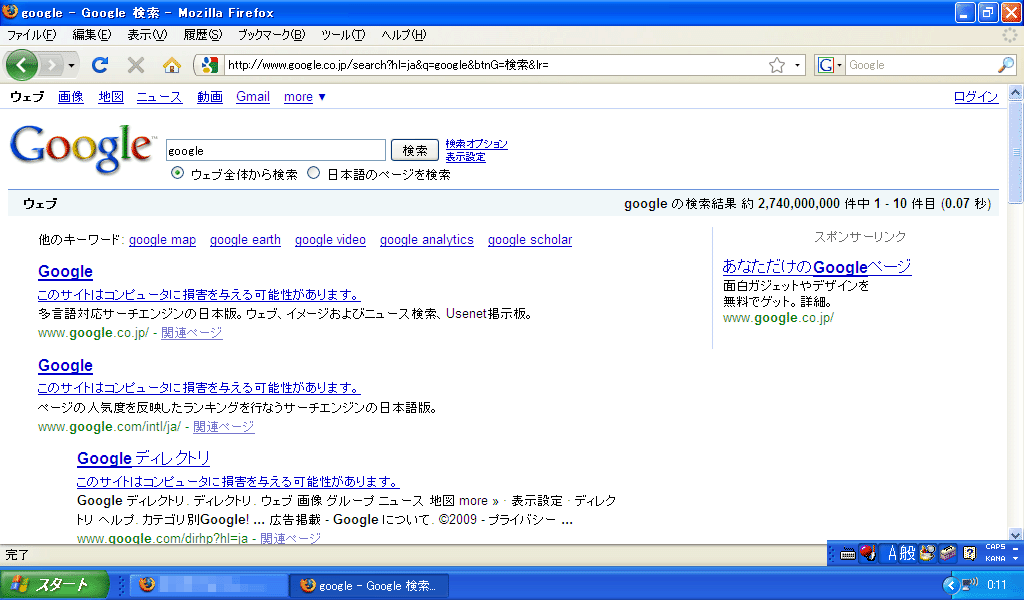1024x600 pixels.
Task: Expand hidden system tray icons arrow
Action: click(x=951, y=585)
